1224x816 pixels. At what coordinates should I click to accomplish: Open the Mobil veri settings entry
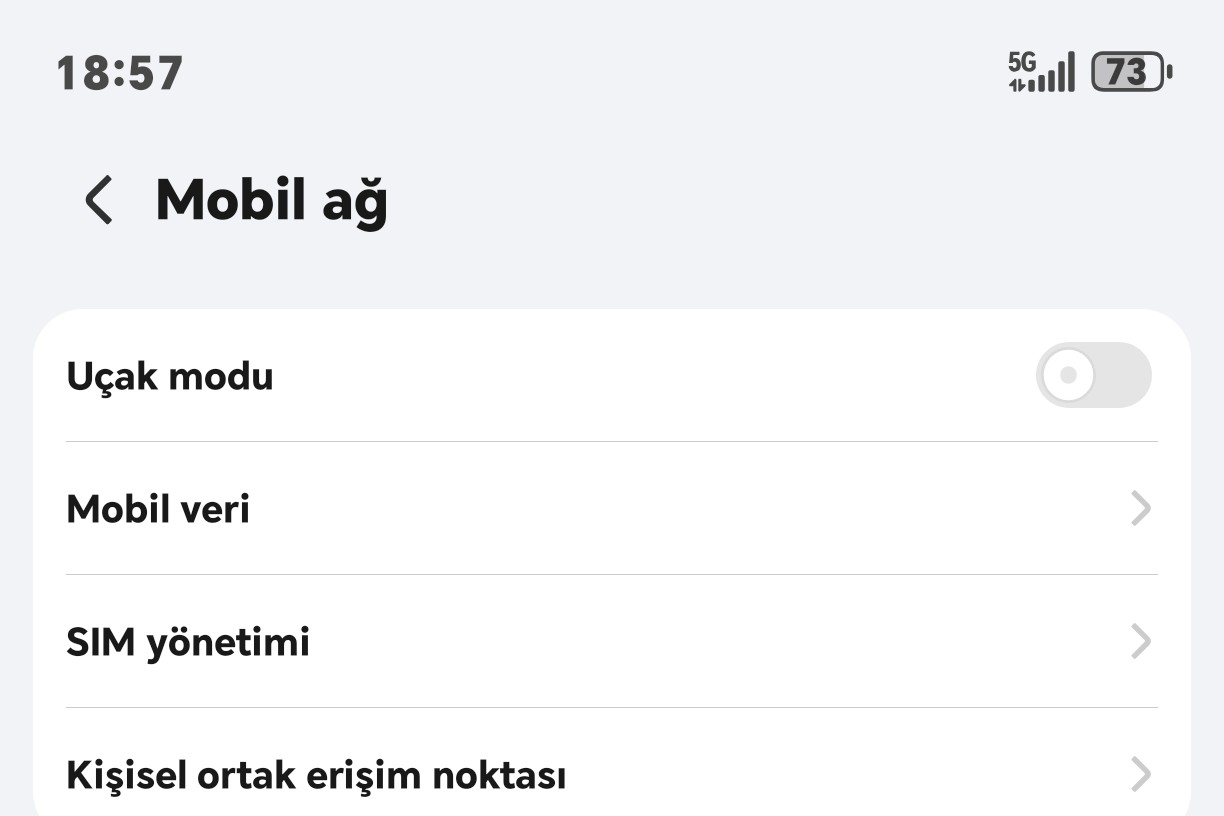pyautogui.click(x=158, y=509)
